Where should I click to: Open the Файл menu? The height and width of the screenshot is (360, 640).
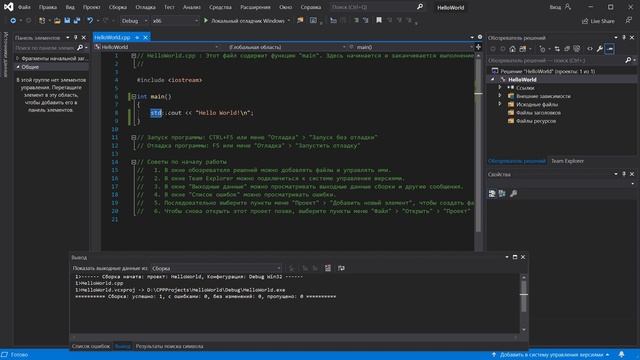(24, 7)
